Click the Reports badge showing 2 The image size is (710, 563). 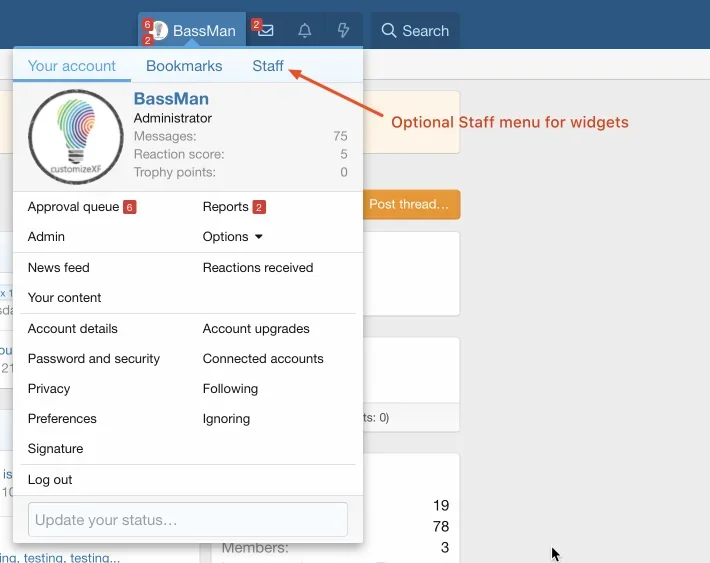click(259, 207)
